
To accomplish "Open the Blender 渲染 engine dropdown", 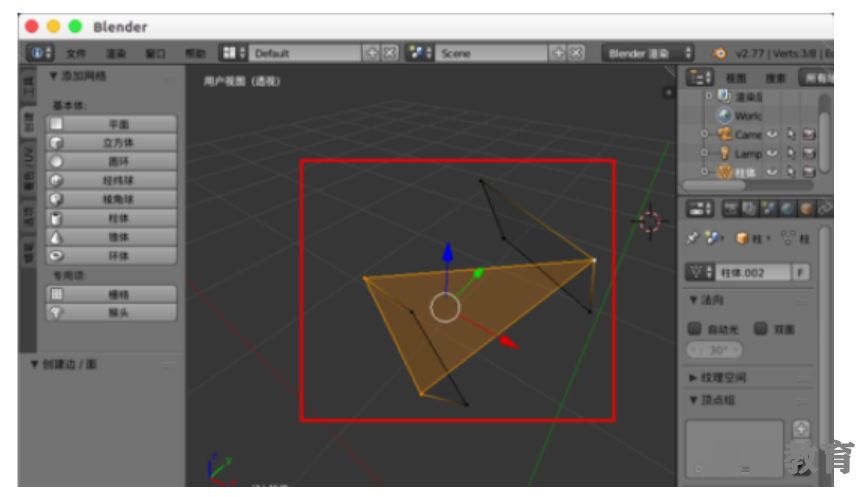I will tap(648, 53).
